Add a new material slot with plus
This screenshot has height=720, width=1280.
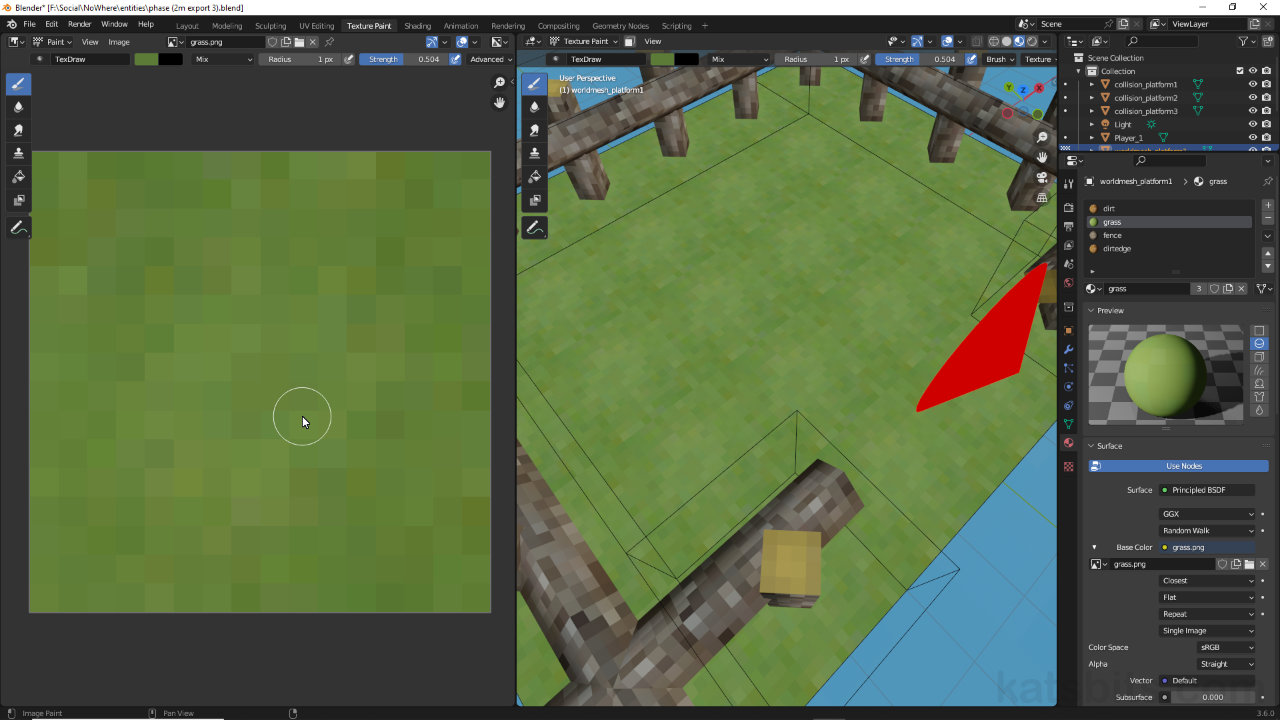pos(1268,205)
